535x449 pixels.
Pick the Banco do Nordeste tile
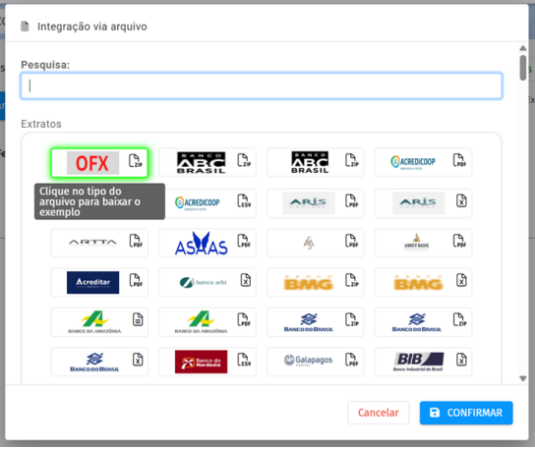point(207,362)
